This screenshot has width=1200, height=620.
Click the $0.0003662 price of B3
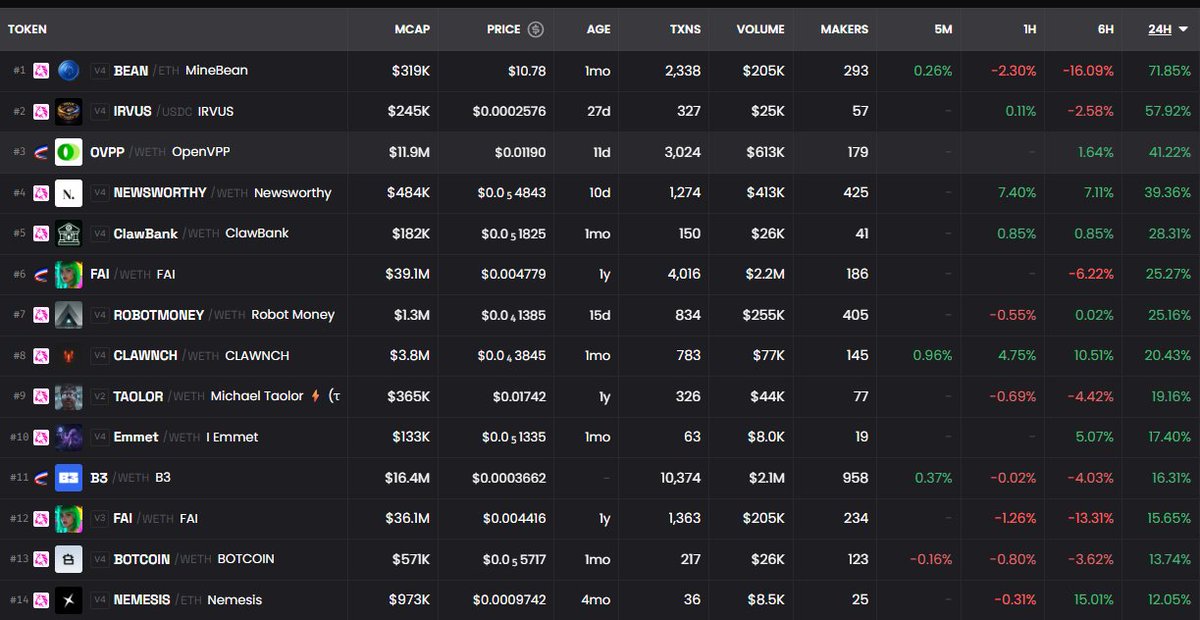509,478
